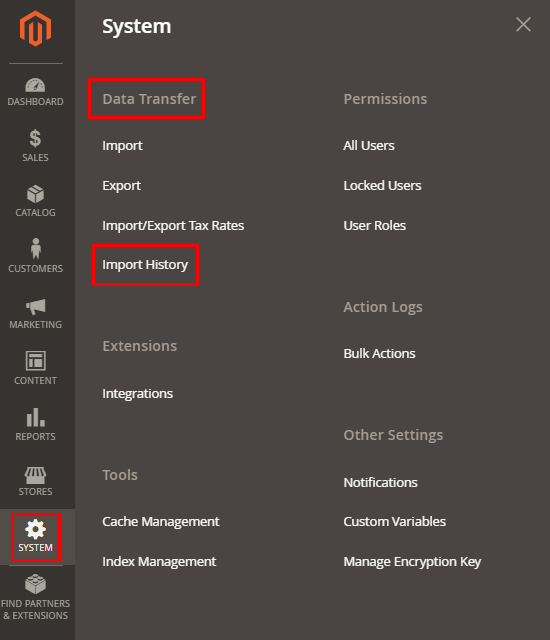Image resolution: width=550 pixels, height=640 pixels.
Task: Select Manage Encryption Key
Action: (x=412, y=562)
